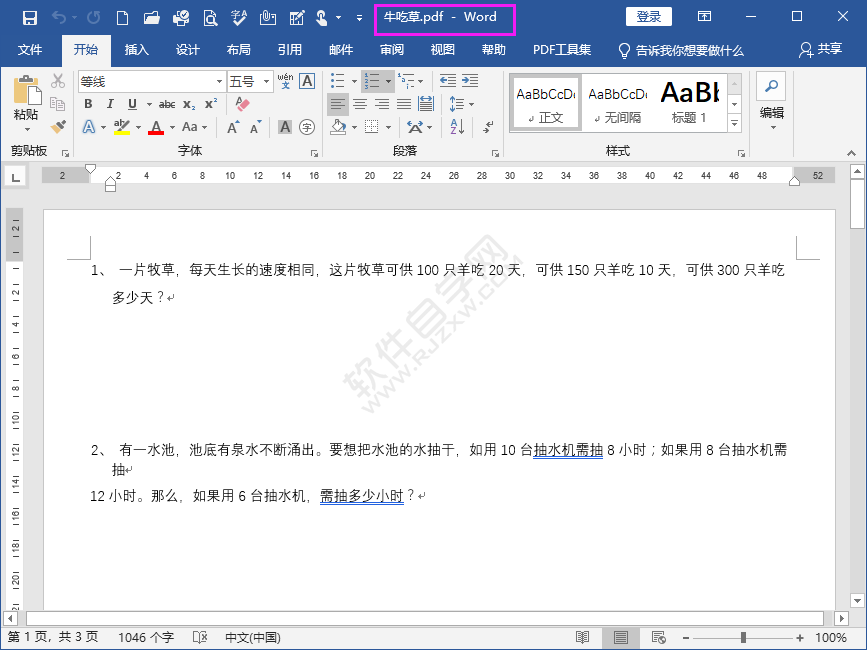The height and width of the screenshot is (650, 867).
Task: Click the clear formatting eraser icon
Action: 240,104
